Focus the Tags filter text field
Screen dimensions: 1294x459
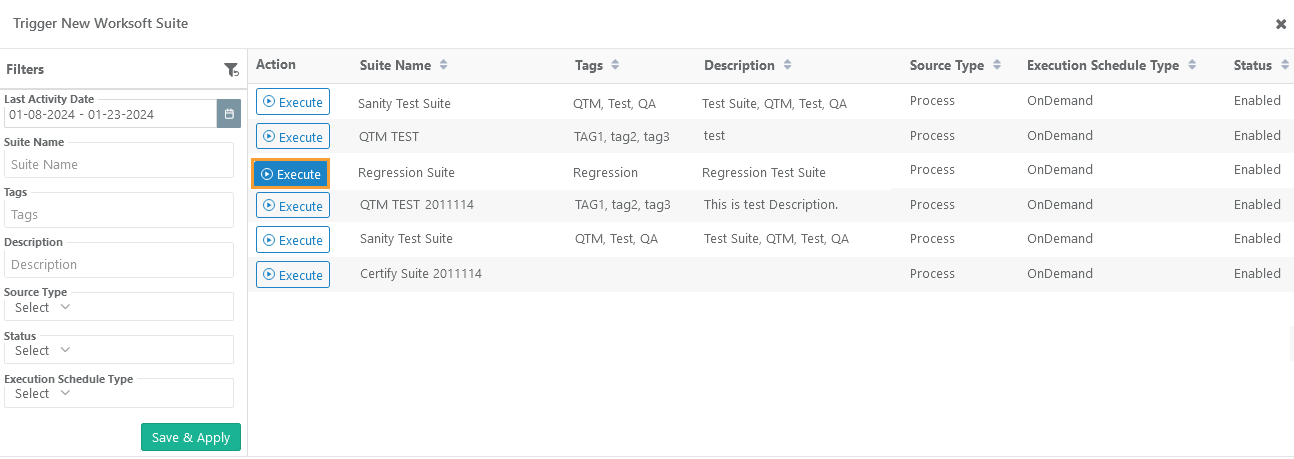118,214
